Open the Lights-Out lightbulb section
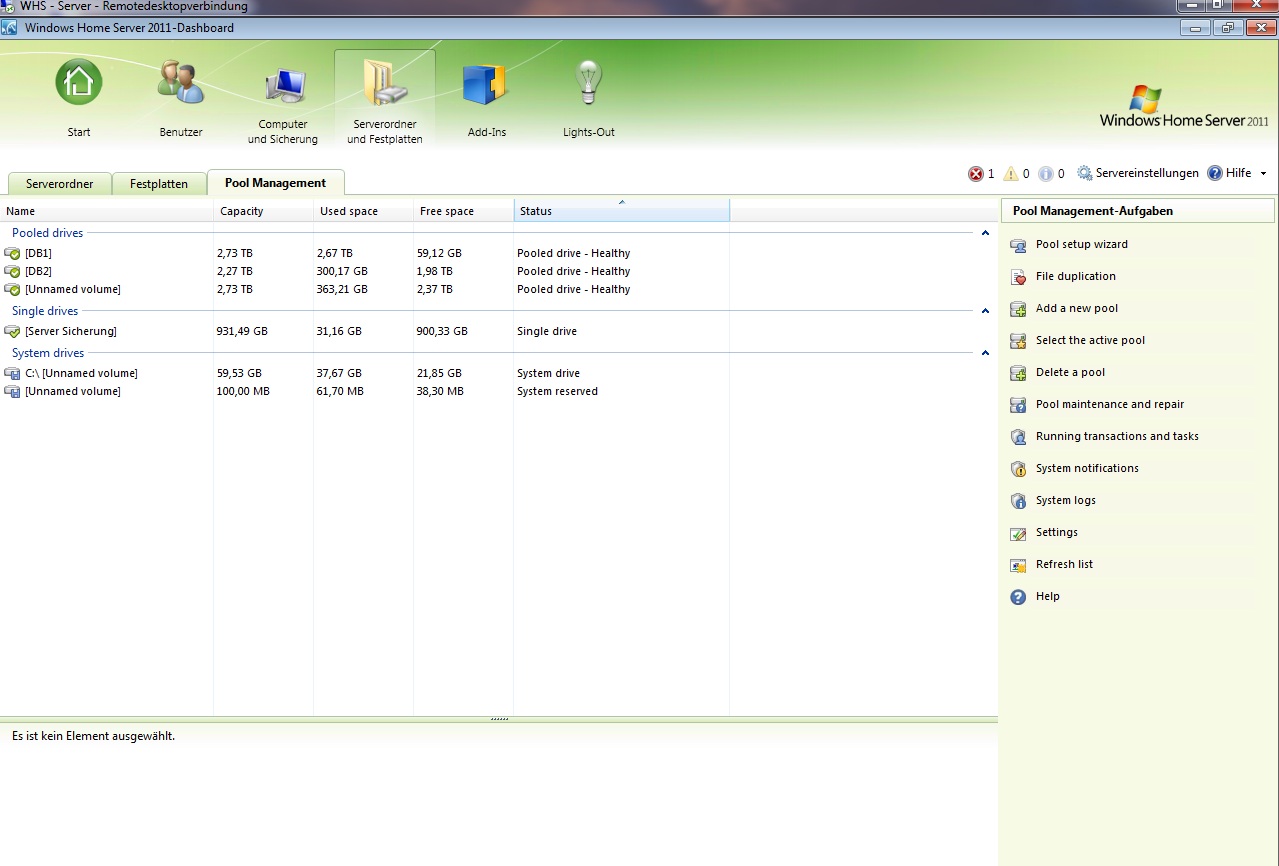Screen dimensions: 1279x866 588,82
